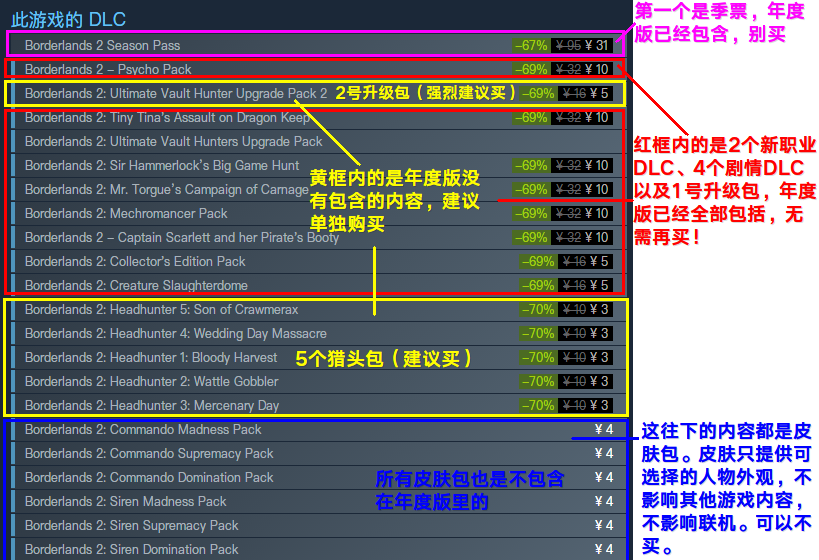Click ¥3 price of Wattle Gobbler
This screenshot has height=560, width=819.
(600, 382)
